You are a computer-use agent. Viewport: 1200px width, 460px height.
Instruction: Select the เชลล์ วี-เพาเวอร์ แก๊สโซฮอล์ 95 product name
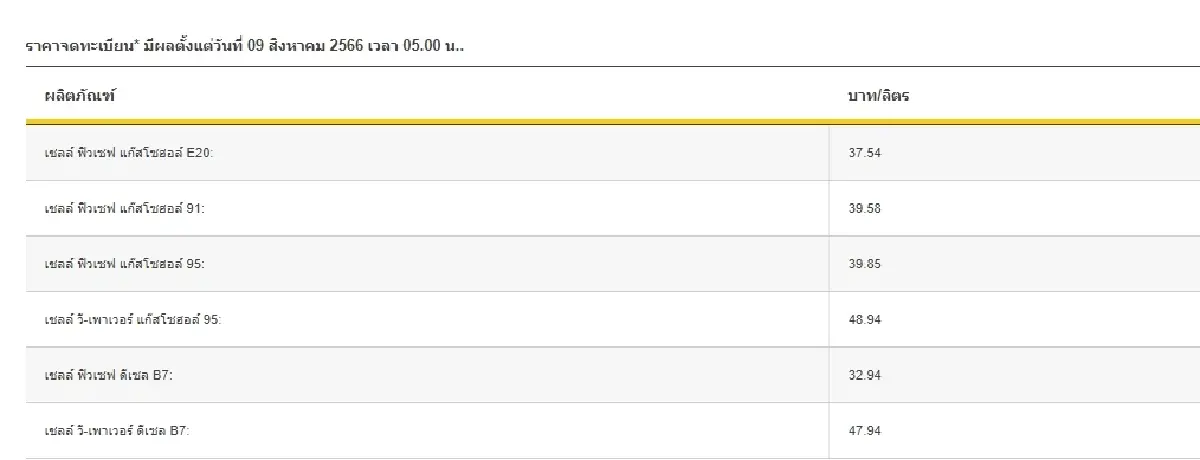133,320
